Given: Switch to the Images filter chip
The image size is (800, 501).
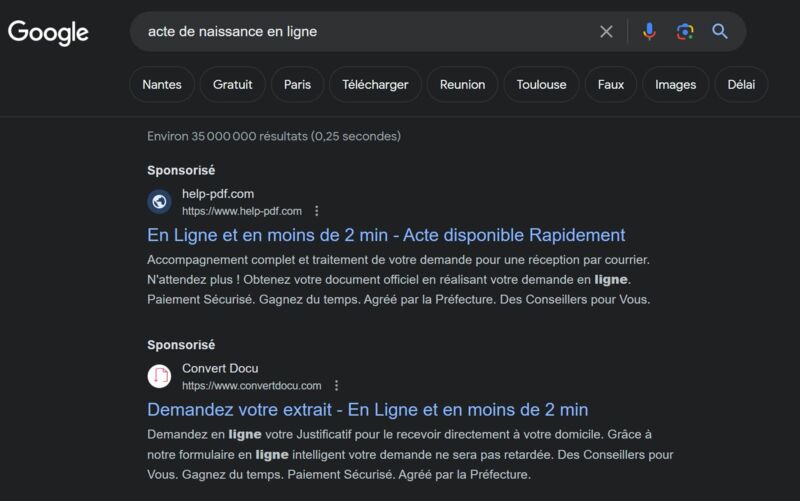Looking at the screenshot, I should click(x=676, y=85).
